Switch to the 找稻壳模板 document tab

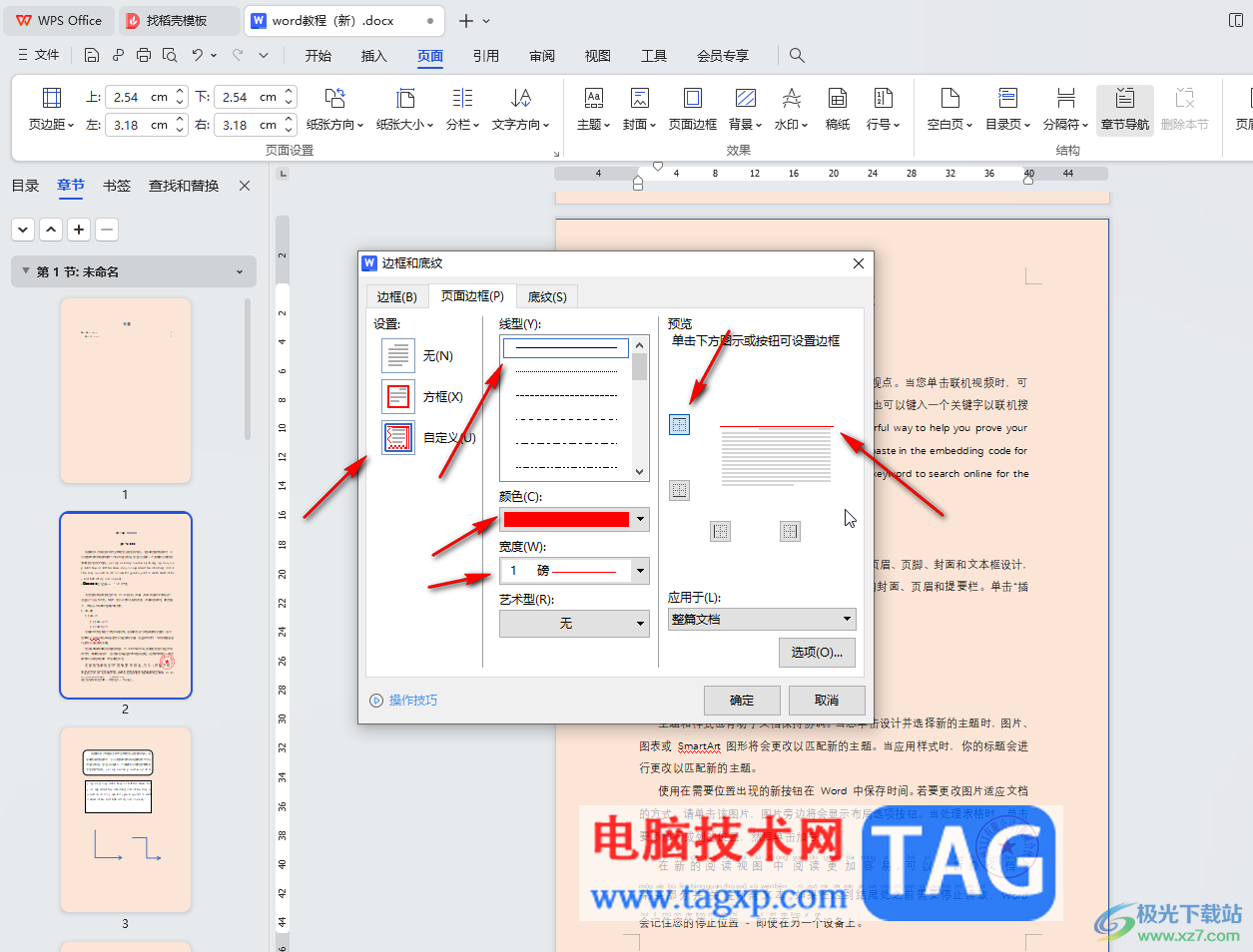point(180,20)
